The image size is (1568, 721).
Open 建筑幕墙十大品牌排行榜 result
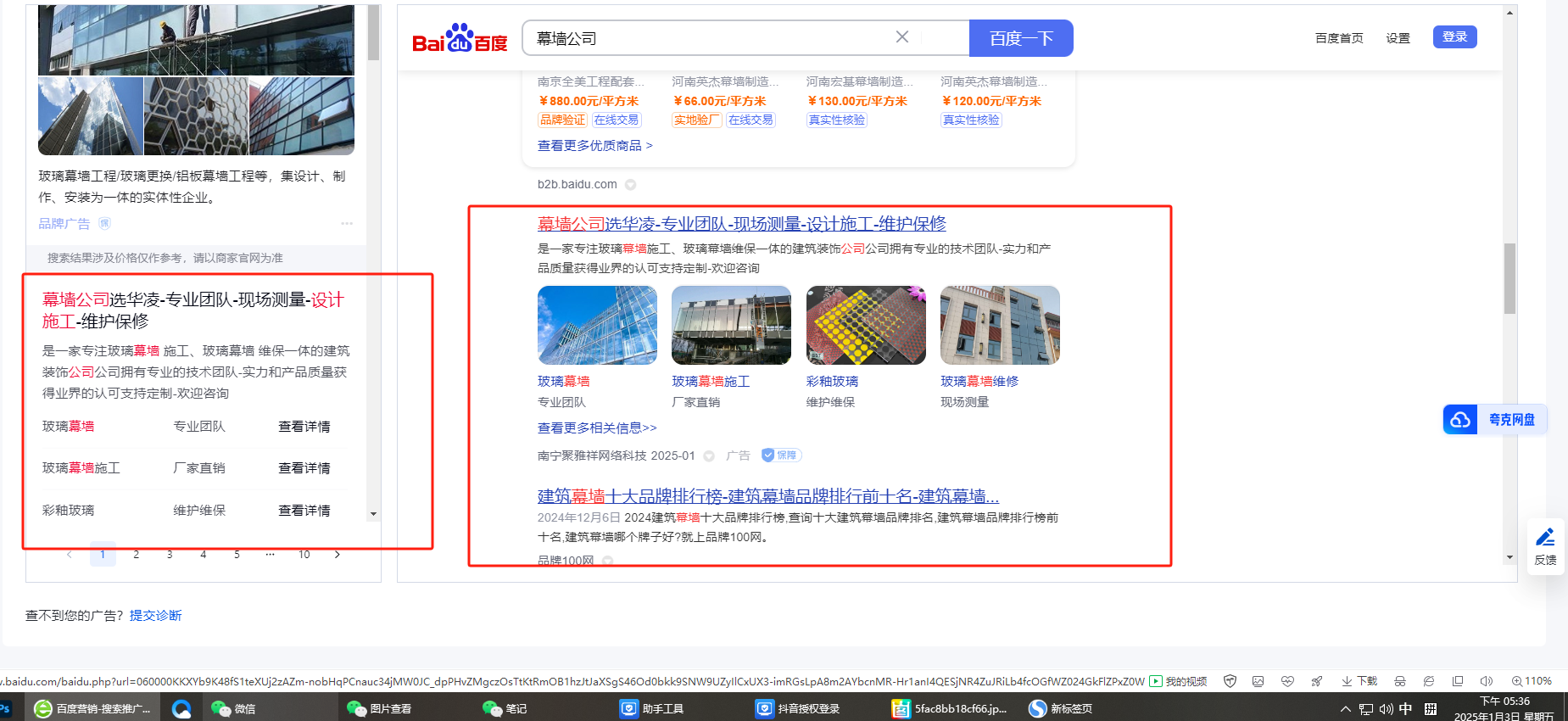768,496
